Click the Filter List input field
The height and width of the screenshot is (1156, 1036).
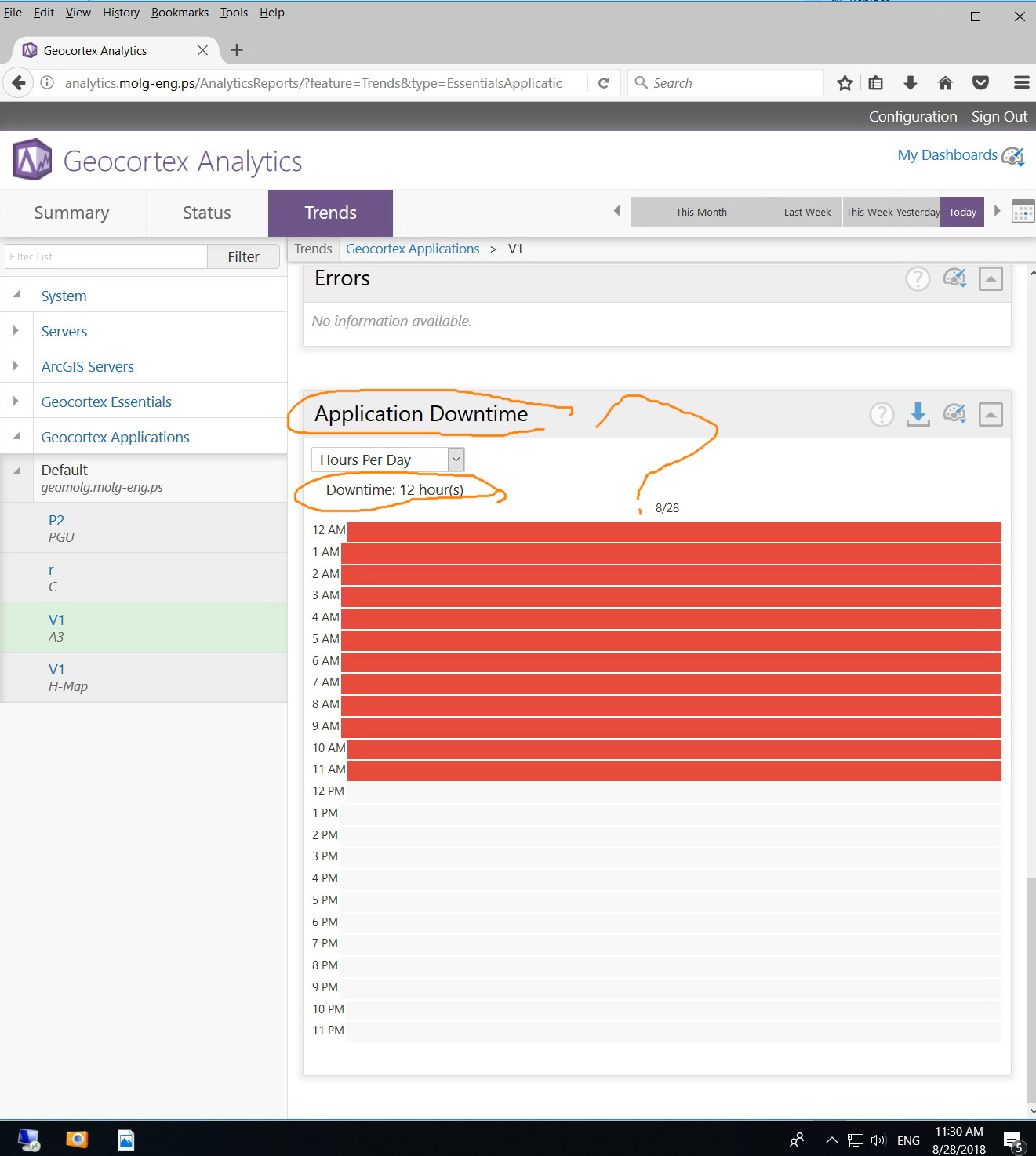pyautogui.click(x=106, y=256)
